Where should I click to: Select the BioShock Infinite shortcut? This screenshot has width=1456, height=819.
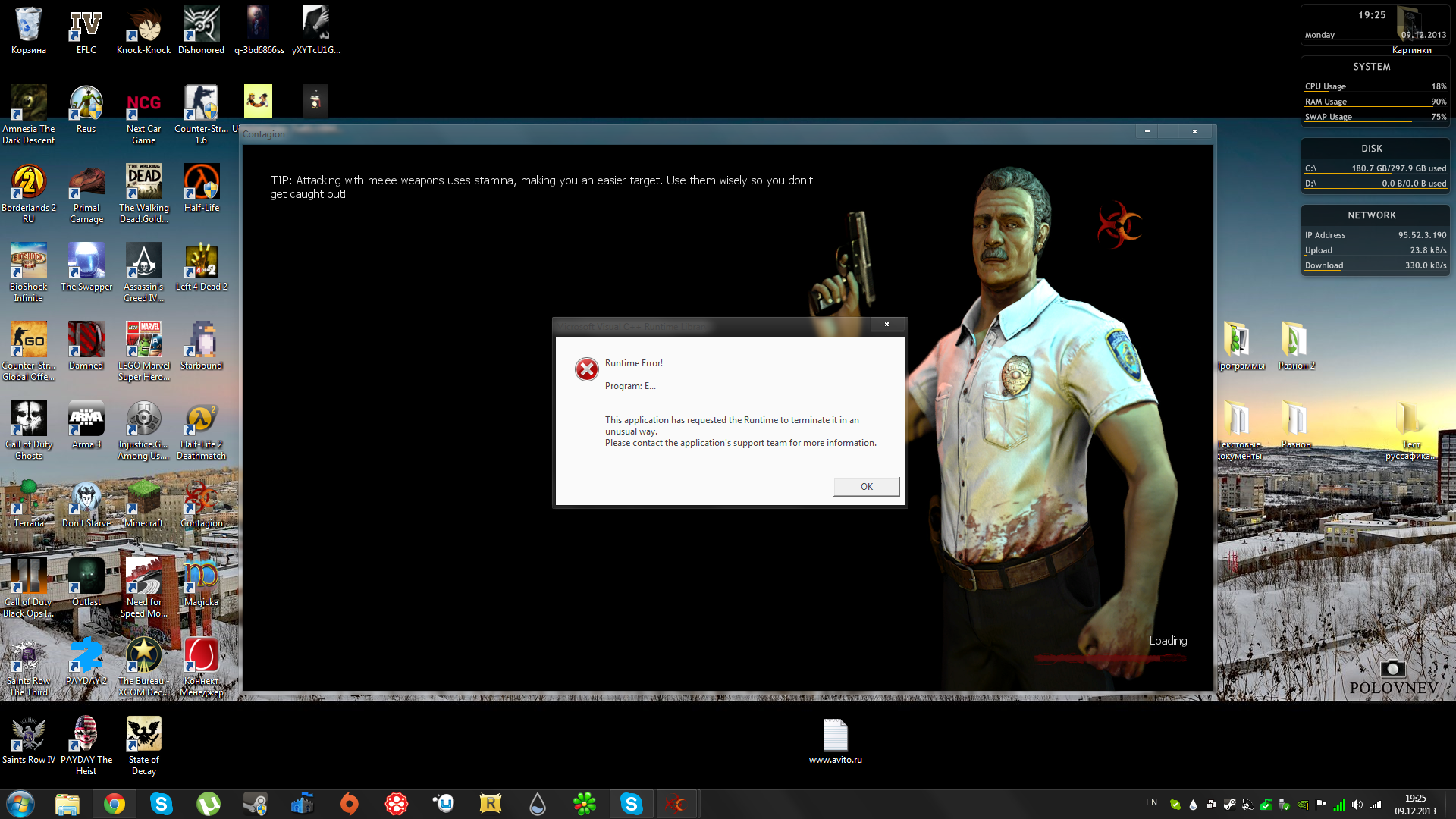(29, 271)
